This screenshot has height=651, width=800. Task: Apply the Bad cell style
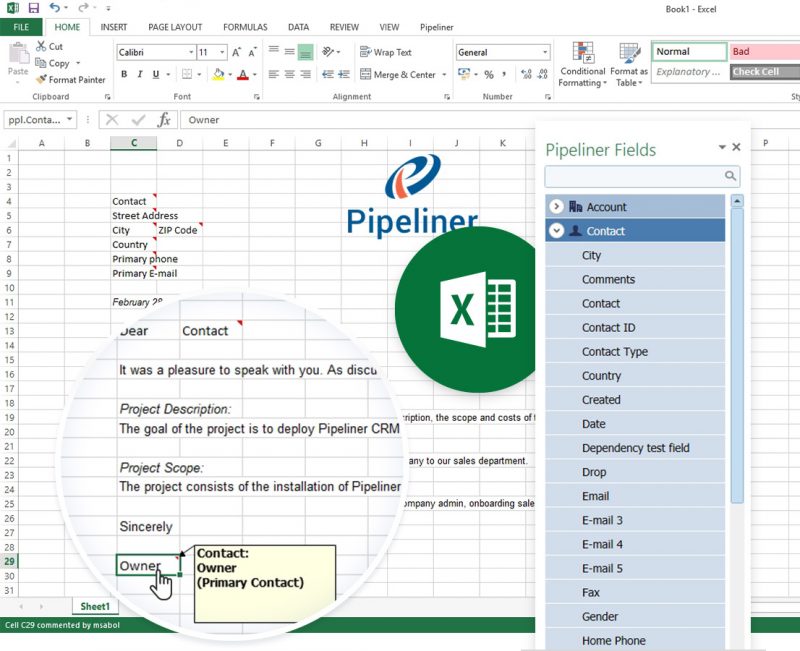[764, 52]
